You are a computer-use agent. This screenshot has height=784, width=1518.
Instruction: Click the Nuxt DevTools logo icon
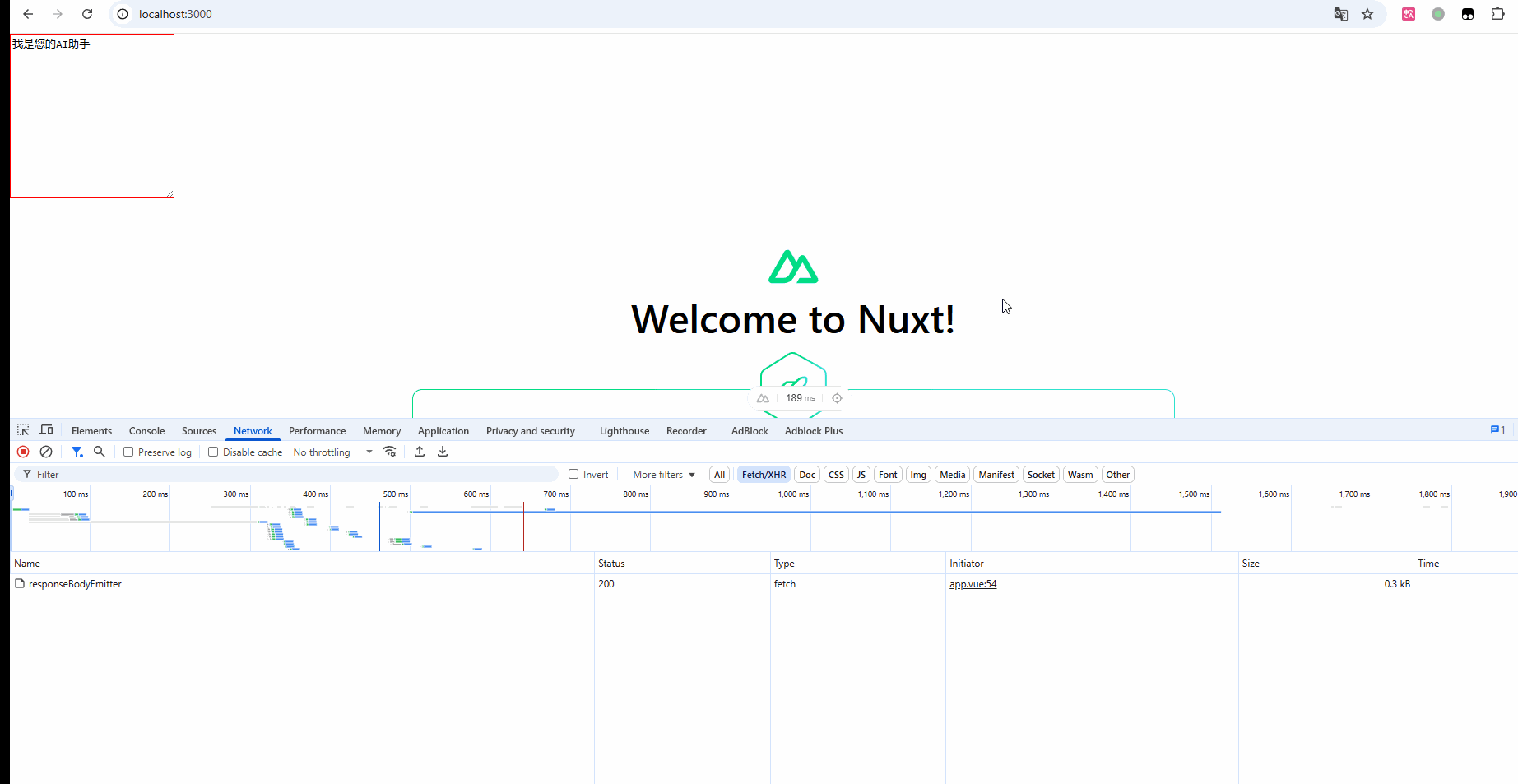coord(763,398)
